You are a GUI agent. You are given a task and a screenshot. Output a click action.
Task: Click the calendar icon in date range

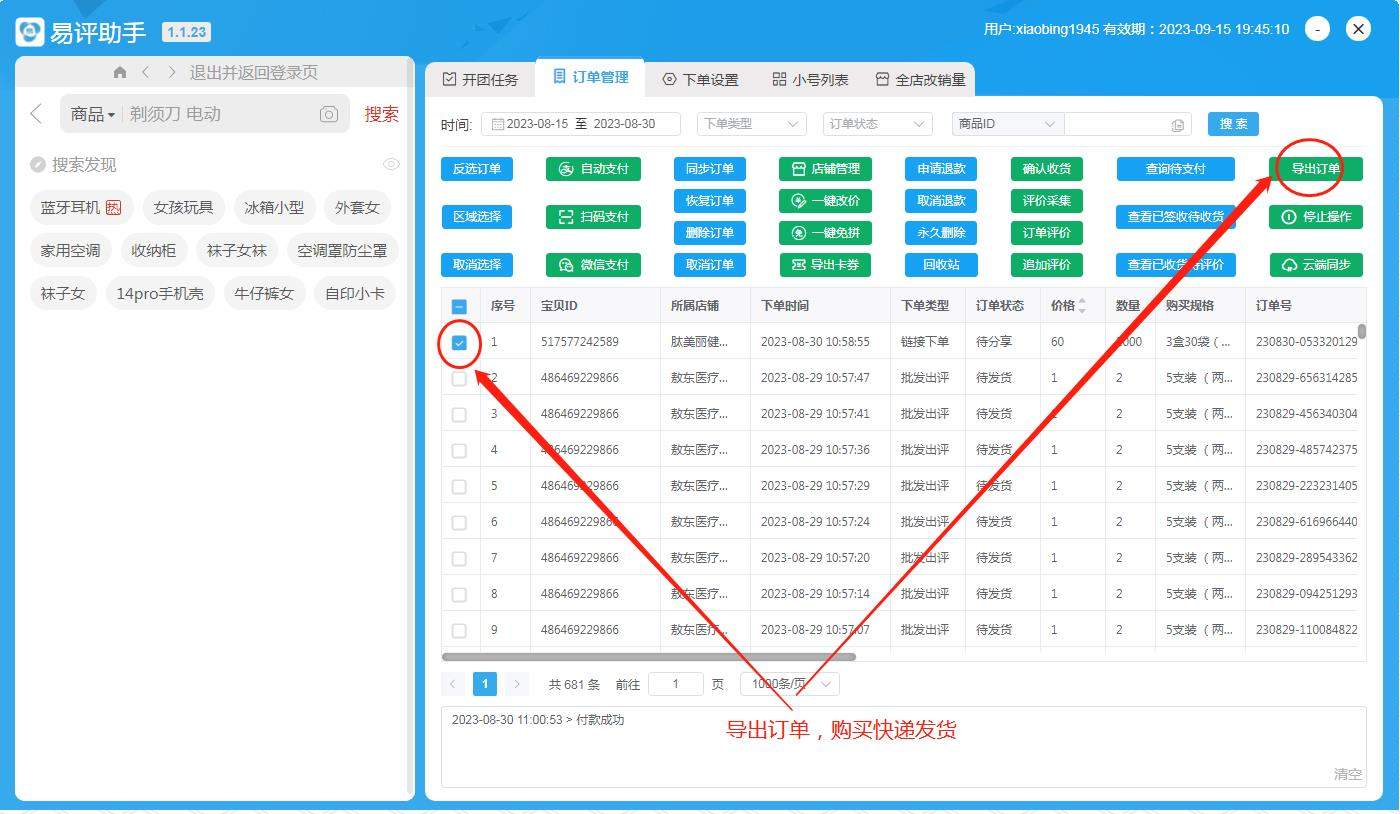(497, 124)
